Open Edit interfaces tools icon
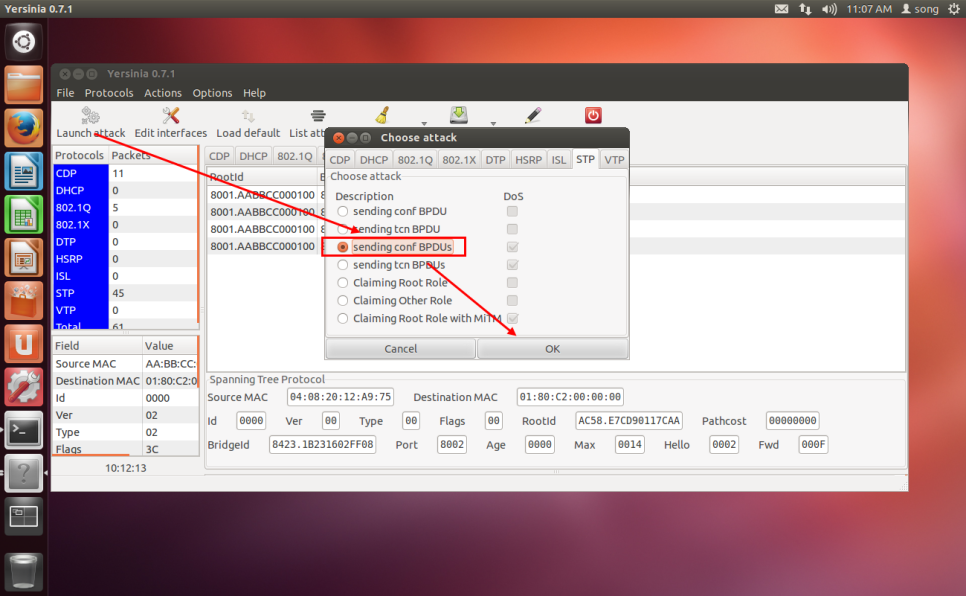 pos(171,116)
